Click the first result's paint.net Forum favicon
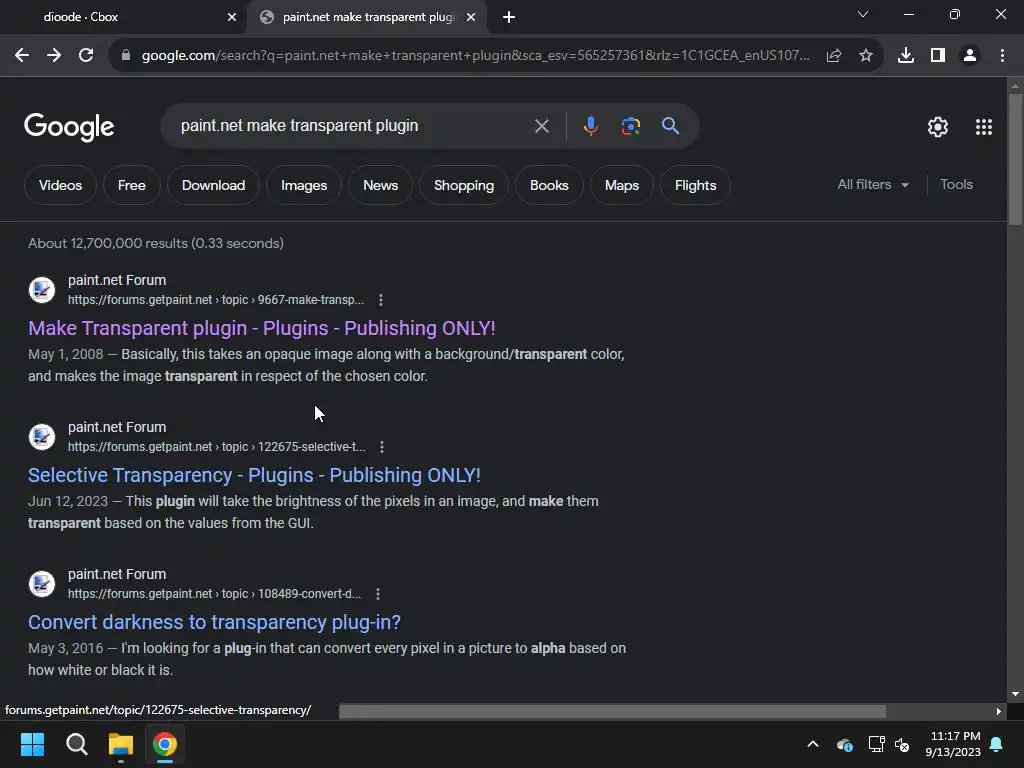Image resolution: width=1024 pixels, height=768 pixels. [42, 290]
